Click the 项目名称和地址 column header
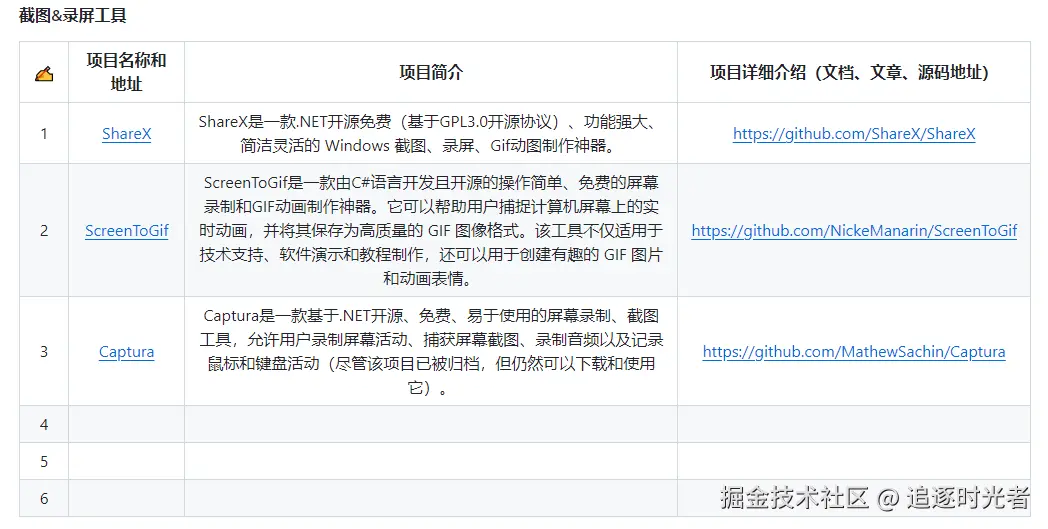 click(126, 72)
